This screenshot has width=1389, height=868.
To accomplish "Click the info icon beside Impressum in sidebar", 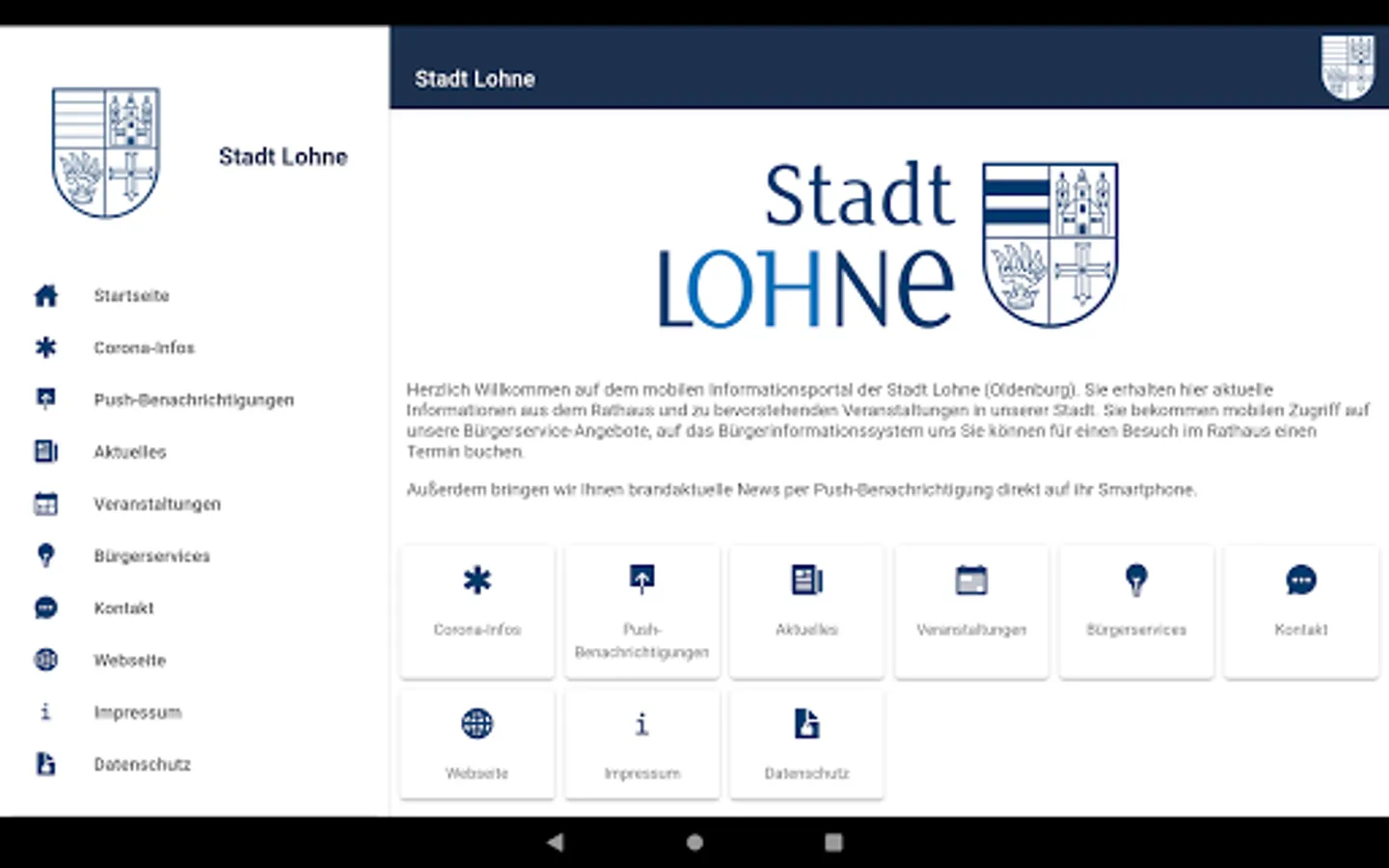I will coord(45,712).
